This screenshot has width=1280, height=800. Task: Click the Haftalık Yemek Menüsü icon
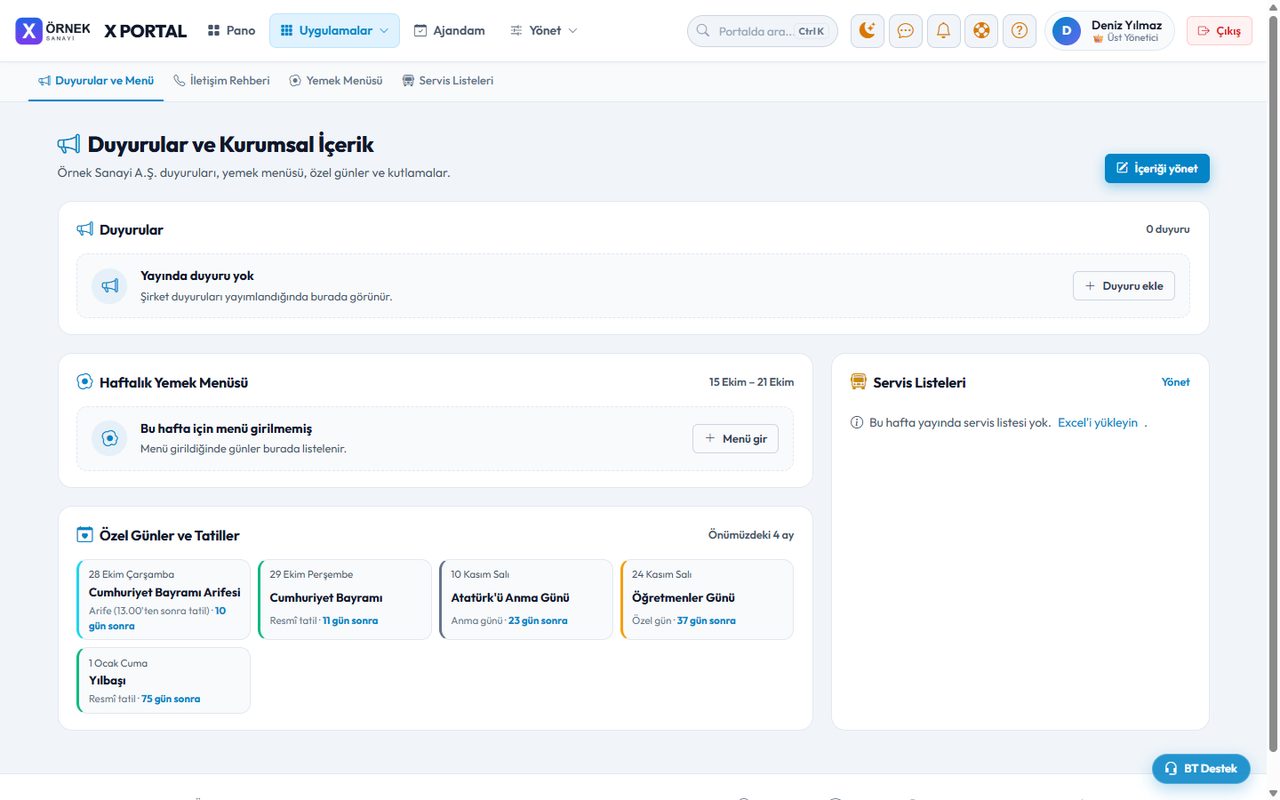(85, 382)
